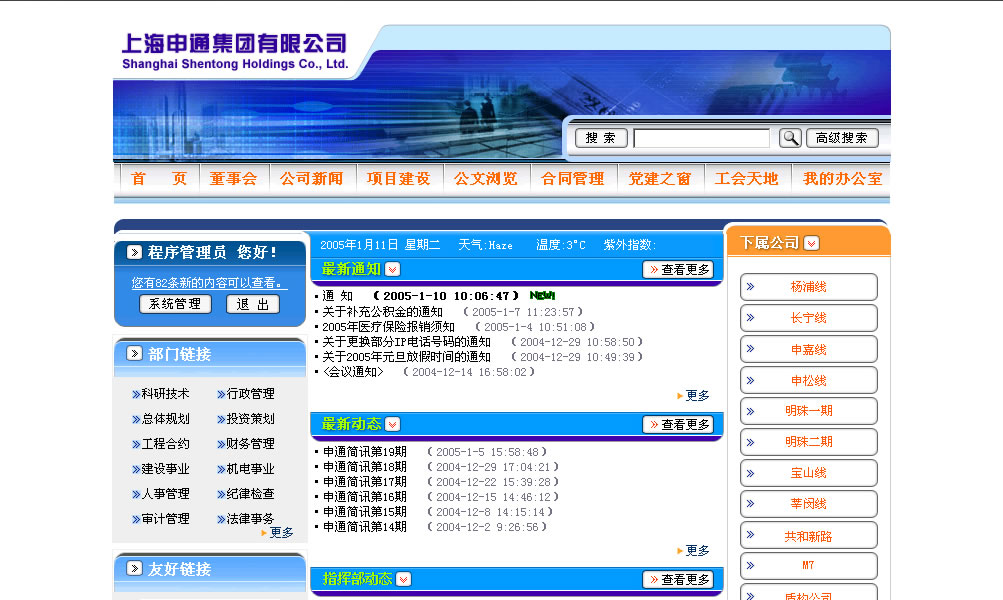Expand the 最新动态 dropdown arrow
This screenshot has width=1003, height=600.
click(x=393, y=424)
